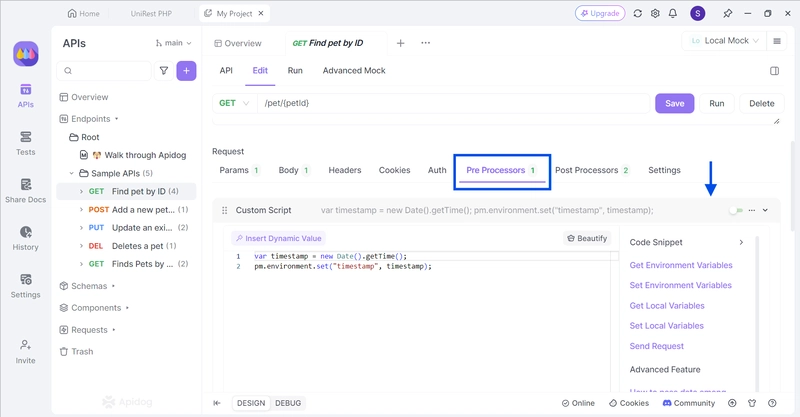Open Settings in left sidebar
The height and width of the screenshot is (417, 800).
[x=26, y=286]
